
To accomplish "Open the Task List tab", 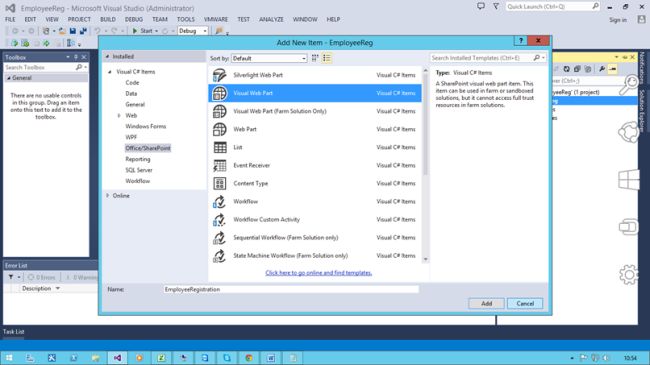I will [x=14, y=332].
